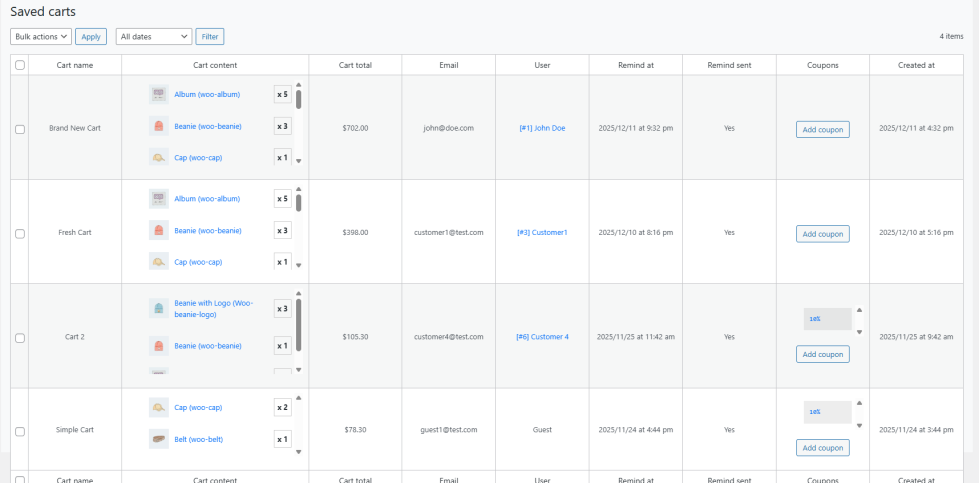Click scroll-up arrow in Cart 2 content
979x483 pixels.
tap(298, 293)
